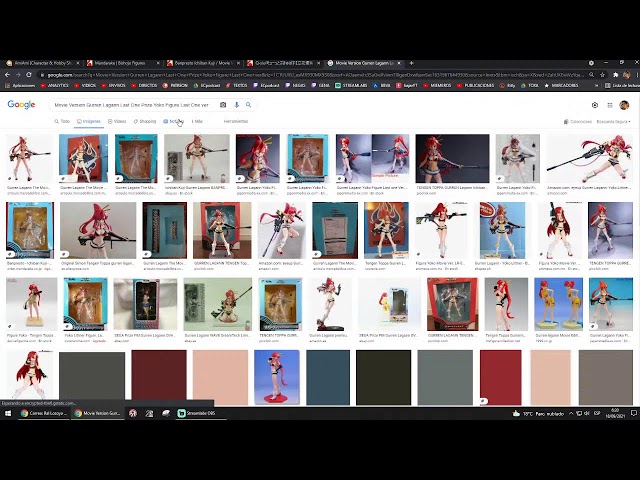Viewport: 640px width, 480px height.
Task: Show hidden system tray icons
Action: click(571, 413)
